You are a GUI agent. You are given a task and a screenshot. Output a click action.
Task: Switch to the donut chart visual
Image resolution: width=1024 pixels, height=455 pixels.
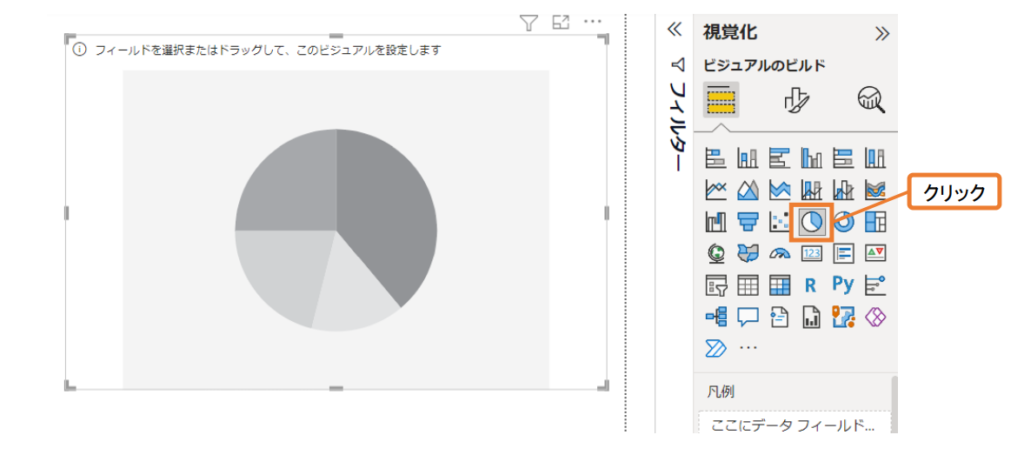tap(844, 222)
